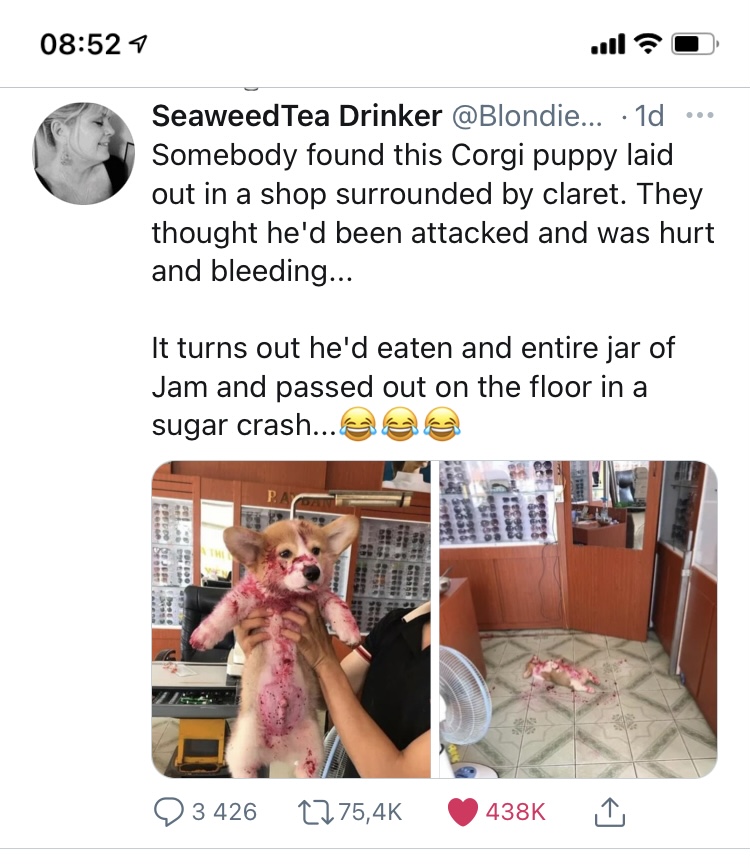The image size is (750, 868).
Task: Open photo of held-up jam-covered corgi
Action: pos(291,619)
